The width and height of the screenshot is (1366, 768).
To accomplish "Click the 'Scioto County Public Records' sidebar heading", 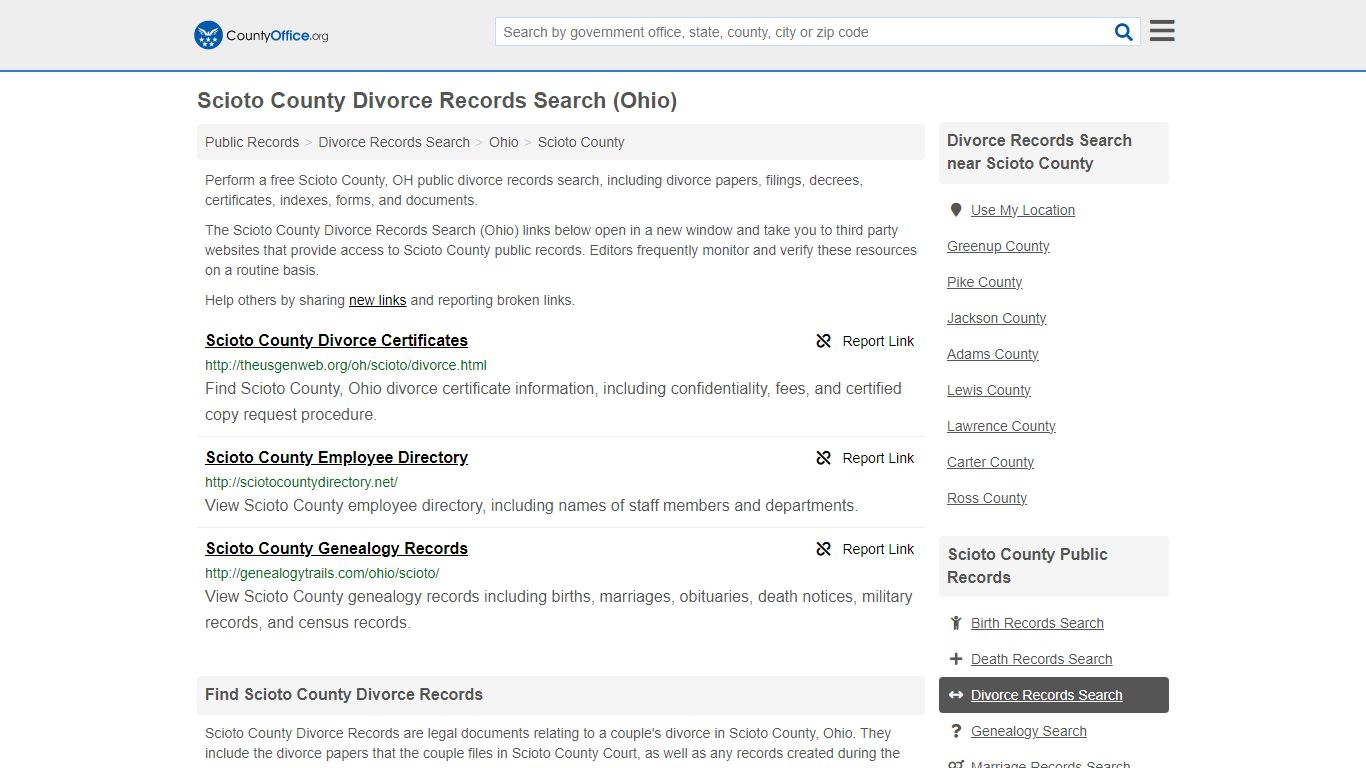I will 1027,566.
